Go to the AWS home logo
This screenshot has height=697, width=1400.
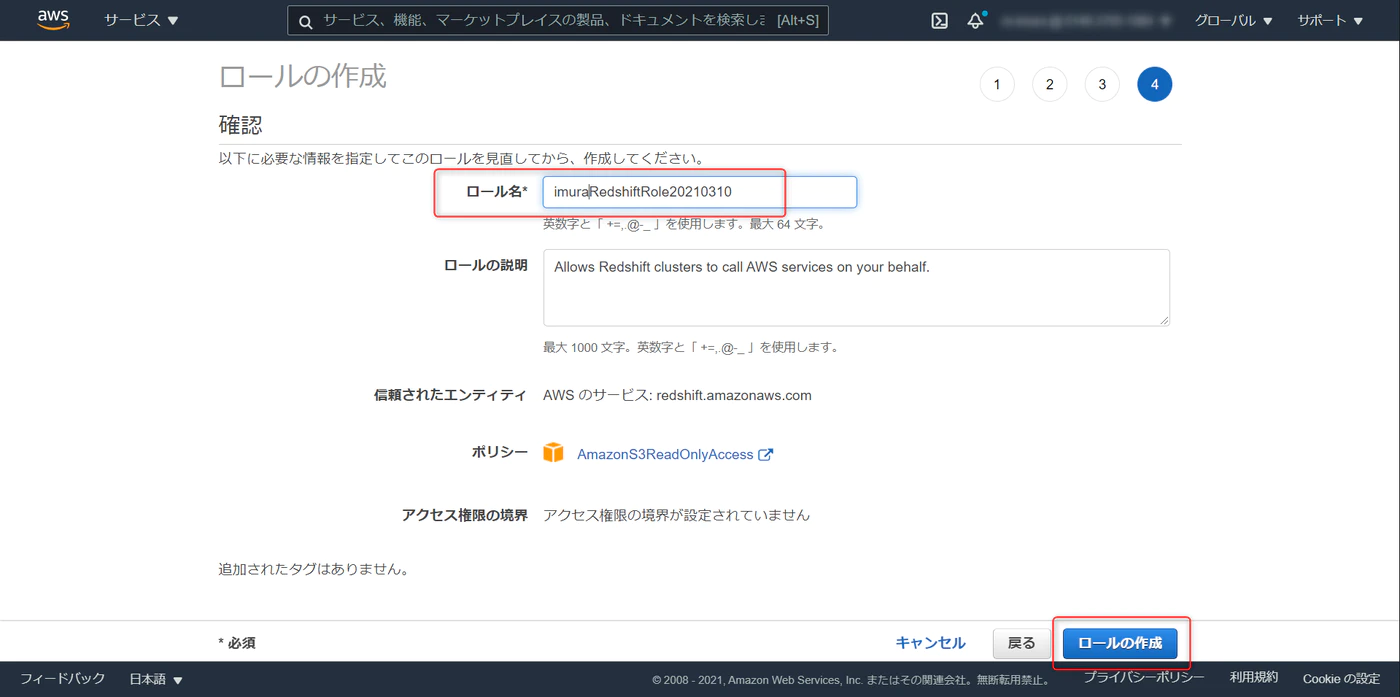(53, 20)
